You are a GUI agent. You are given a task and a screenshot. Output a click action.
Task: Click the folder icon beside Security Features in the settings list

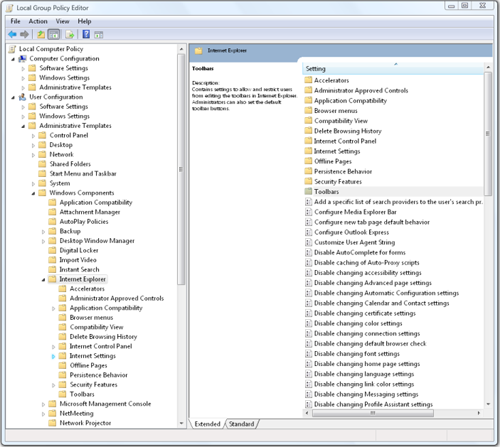(308, 181)
